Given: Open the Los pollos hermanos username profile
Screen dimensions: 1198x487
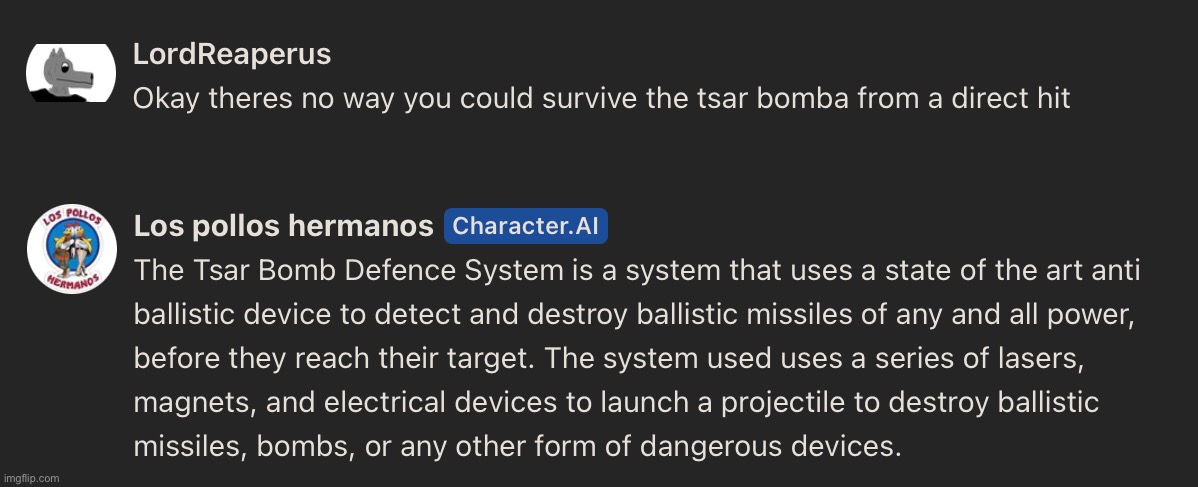Looking at the screenshot, I should [x=283, y=226].
